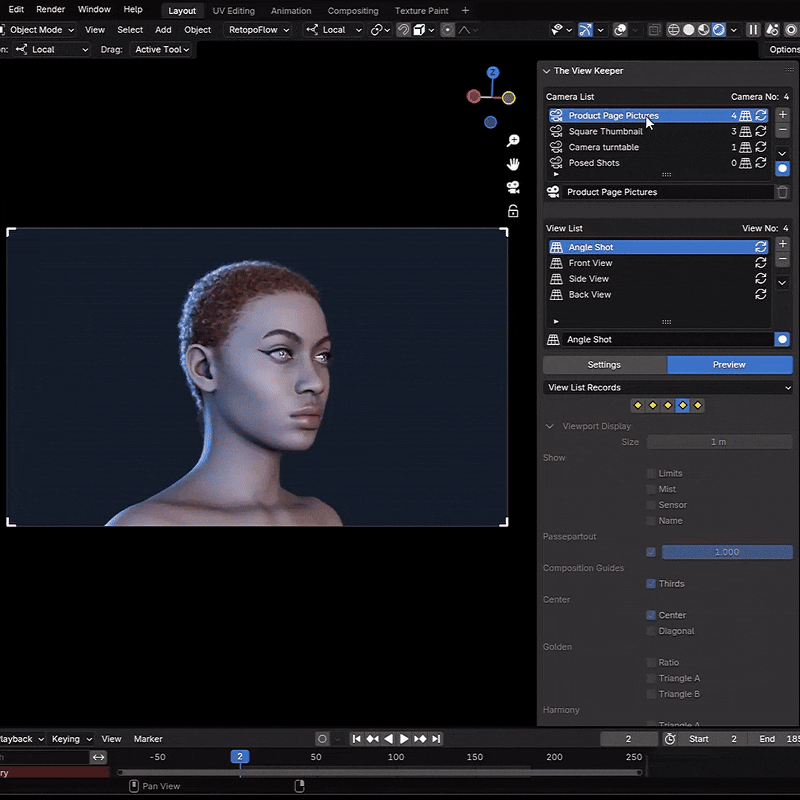Screen dimensions: 800x800
Task: Open the Help menu
Action: [x=133, y=9]
